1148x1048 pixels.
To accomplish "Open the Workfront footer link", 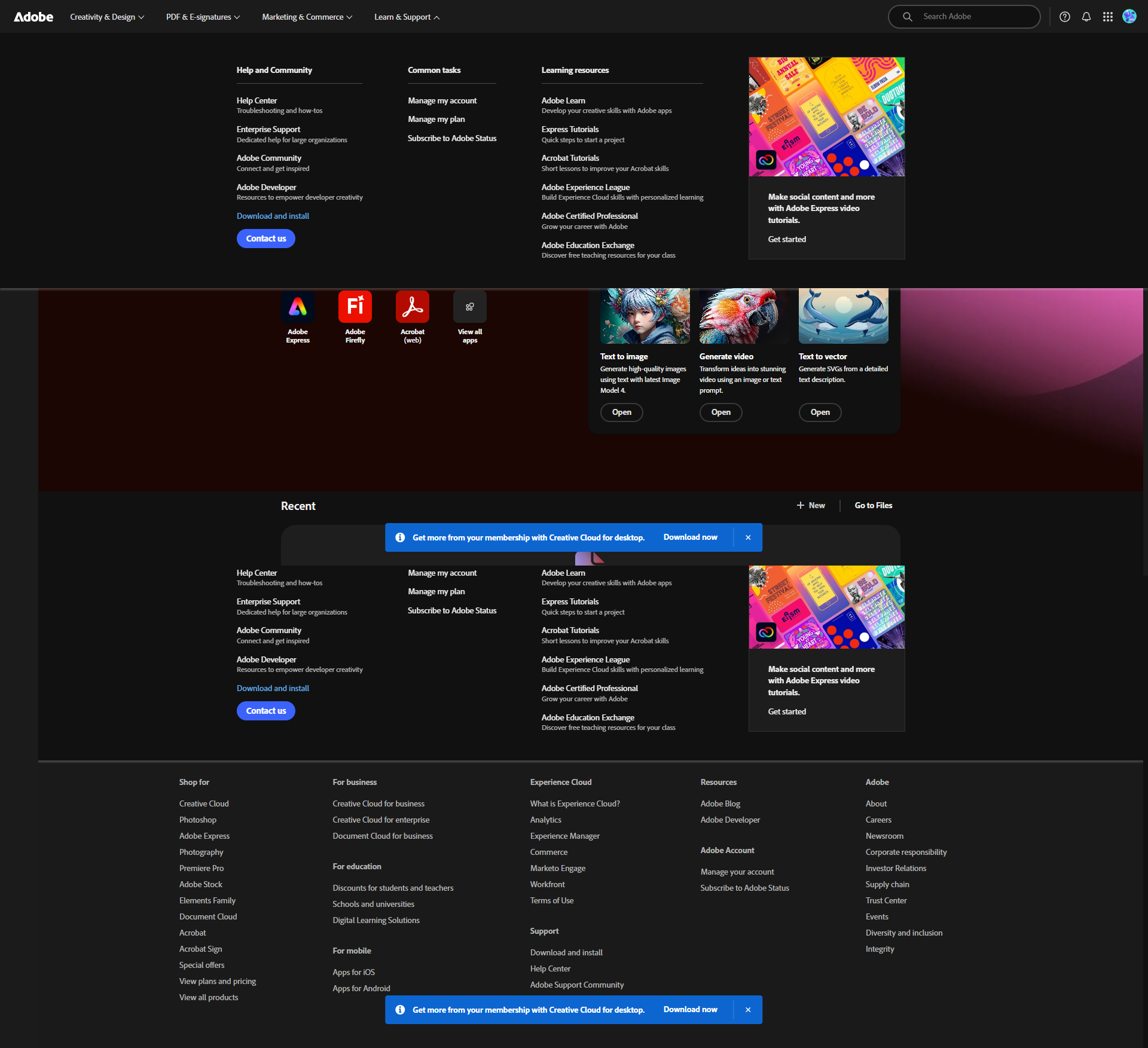I will pyautogui.click(x=548, y=885).
